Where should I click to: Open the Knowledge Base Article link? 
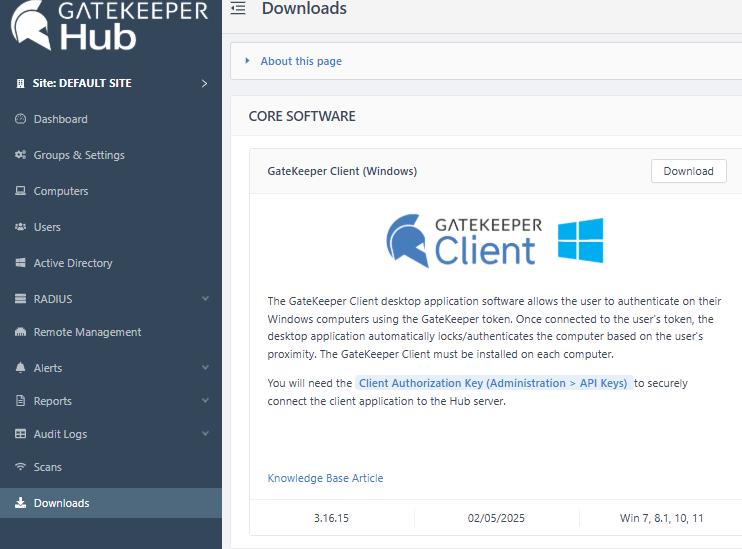pyautogui.click(x=325, y=478)
